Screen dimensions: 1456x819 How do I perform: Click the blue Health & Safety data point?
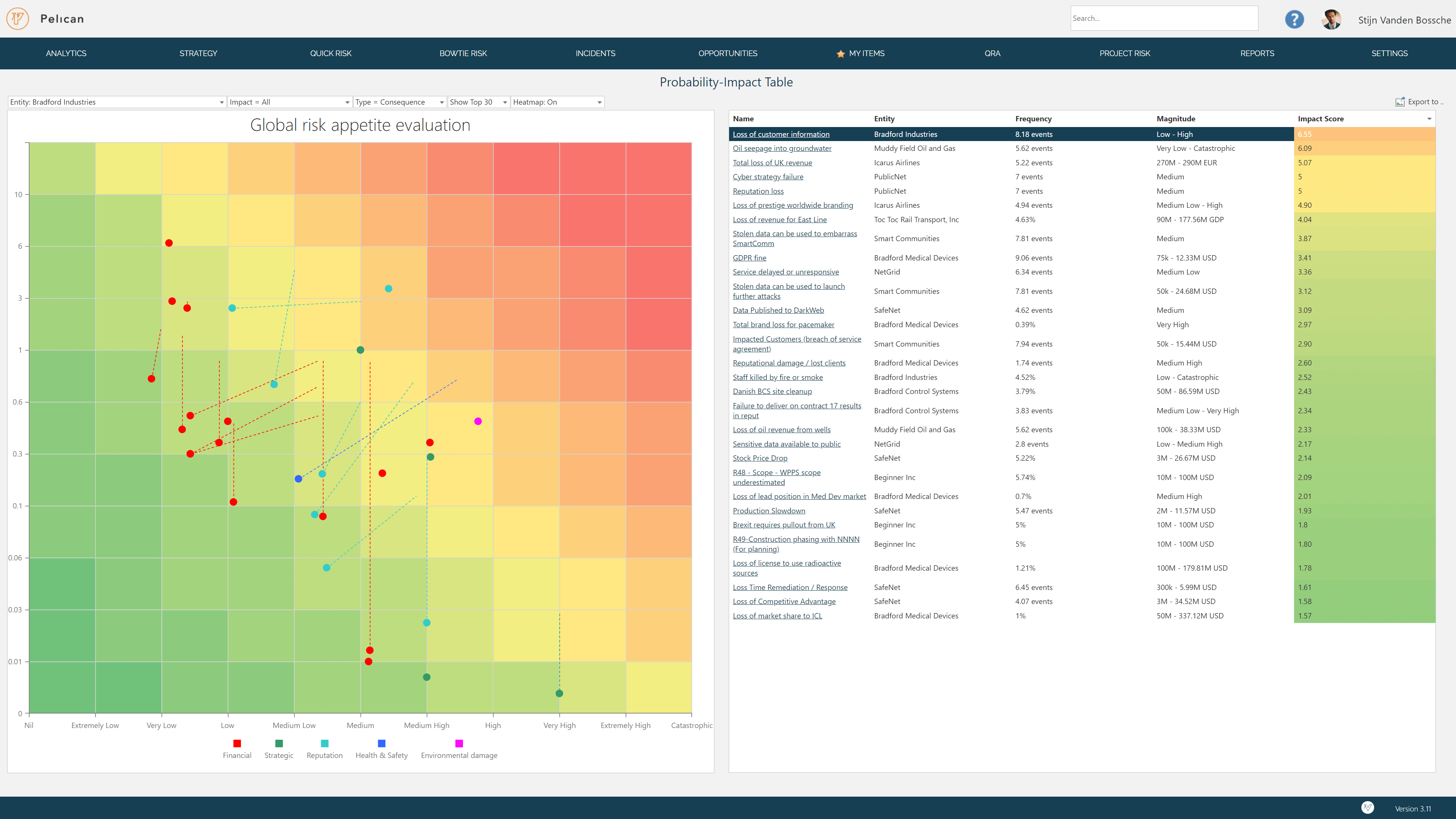(298, 479)
